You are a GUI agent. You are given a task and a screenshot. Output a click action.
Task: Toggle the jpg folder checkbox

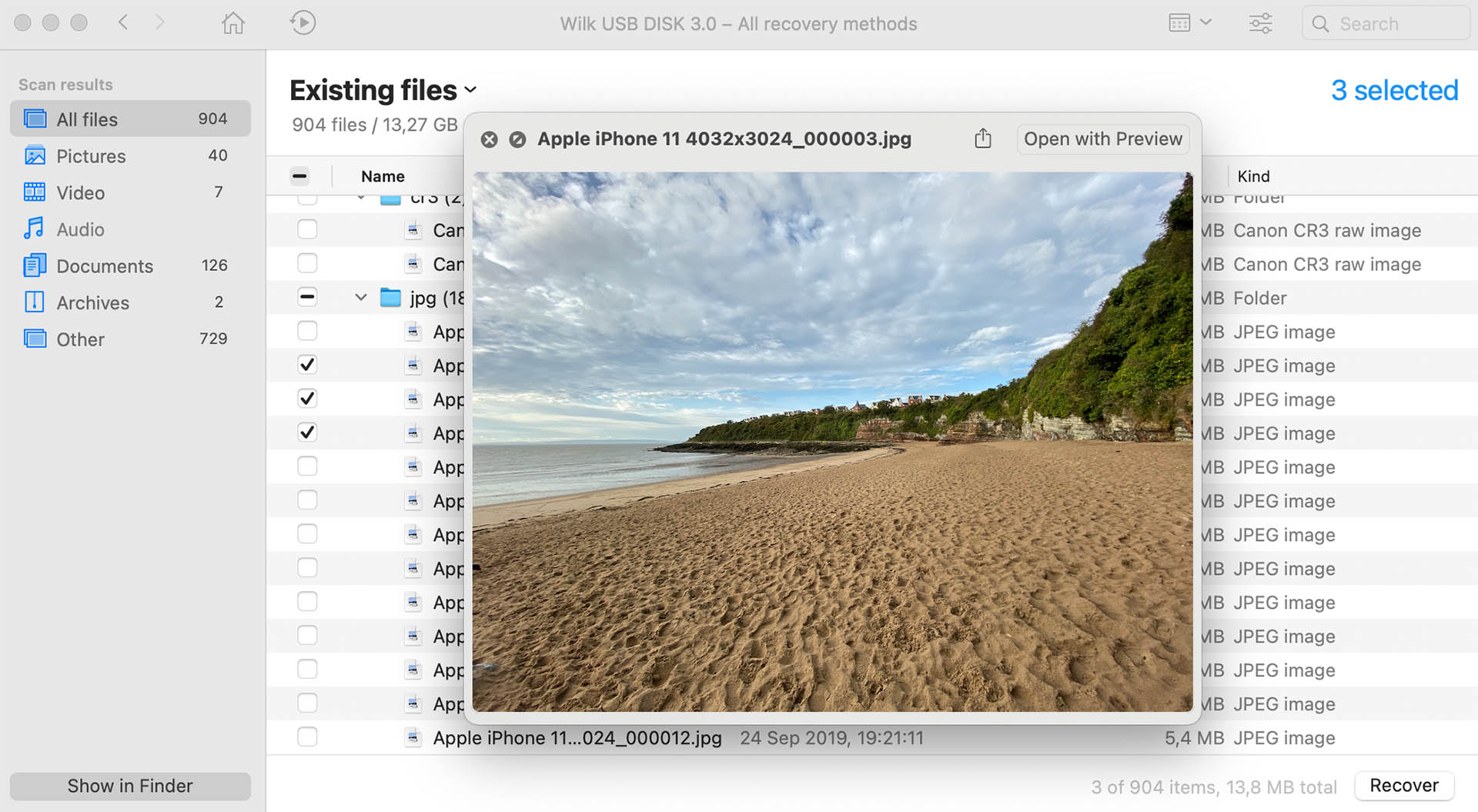tap(307, 297)
